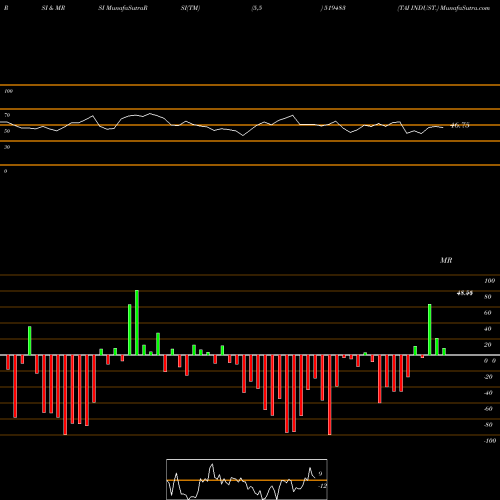This screenshot has width=500, height=500.
Task: Click the MR axis label 80
Action: point(488,297)
